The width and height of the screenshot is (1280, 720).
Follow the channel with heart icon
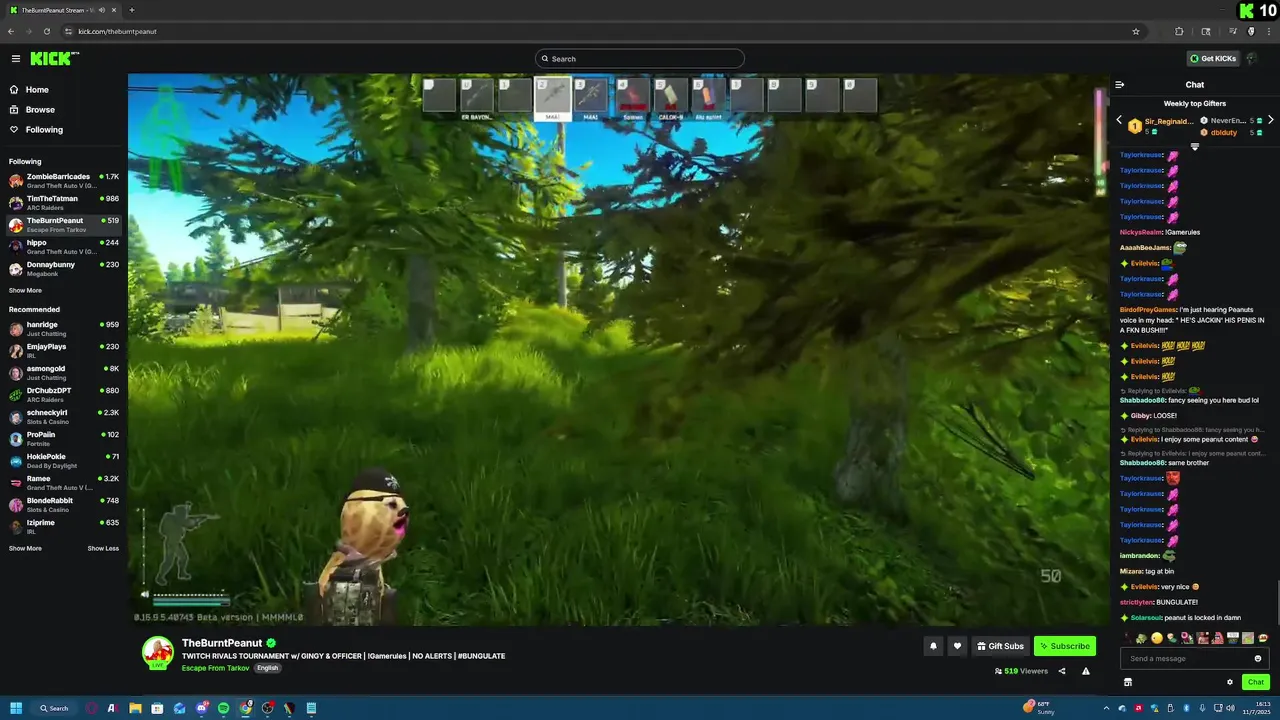[957, 646]
